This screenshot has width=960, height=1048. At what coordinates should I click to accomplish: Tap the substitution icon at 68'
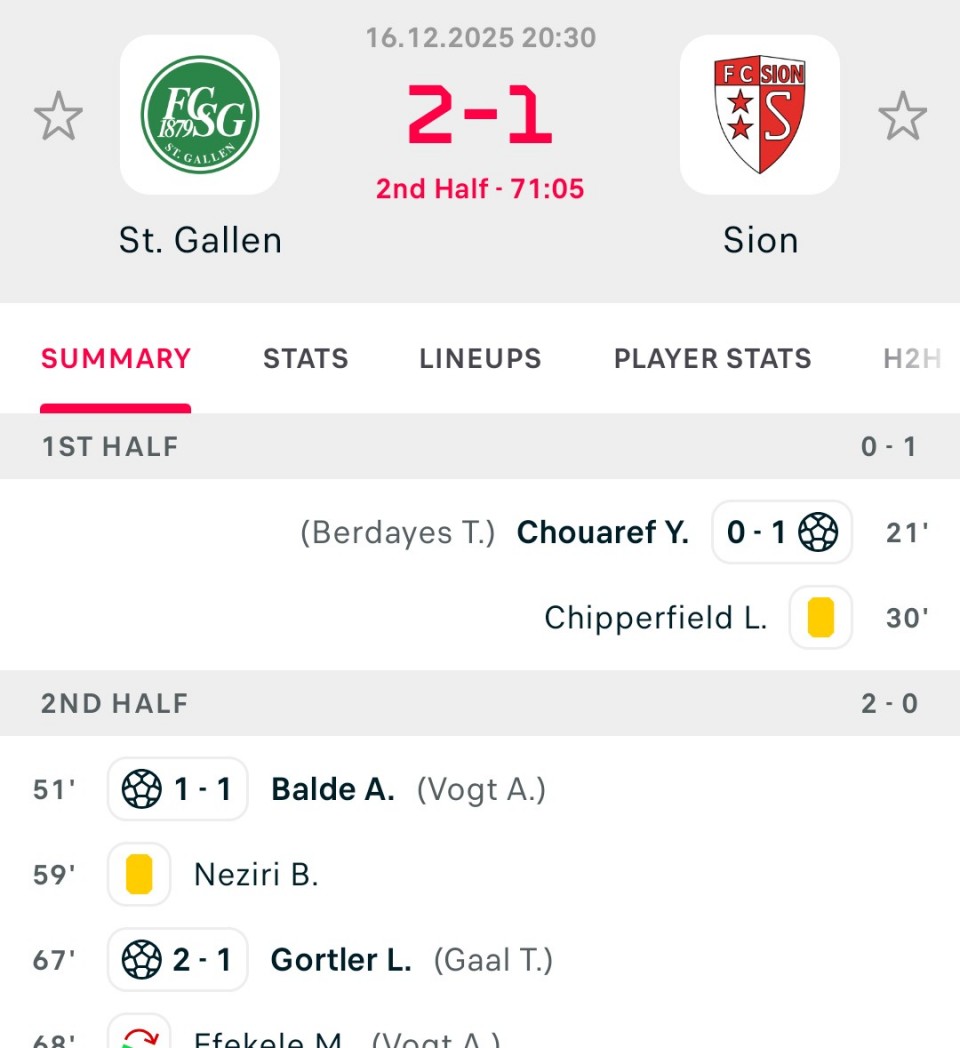(139, 1036)
